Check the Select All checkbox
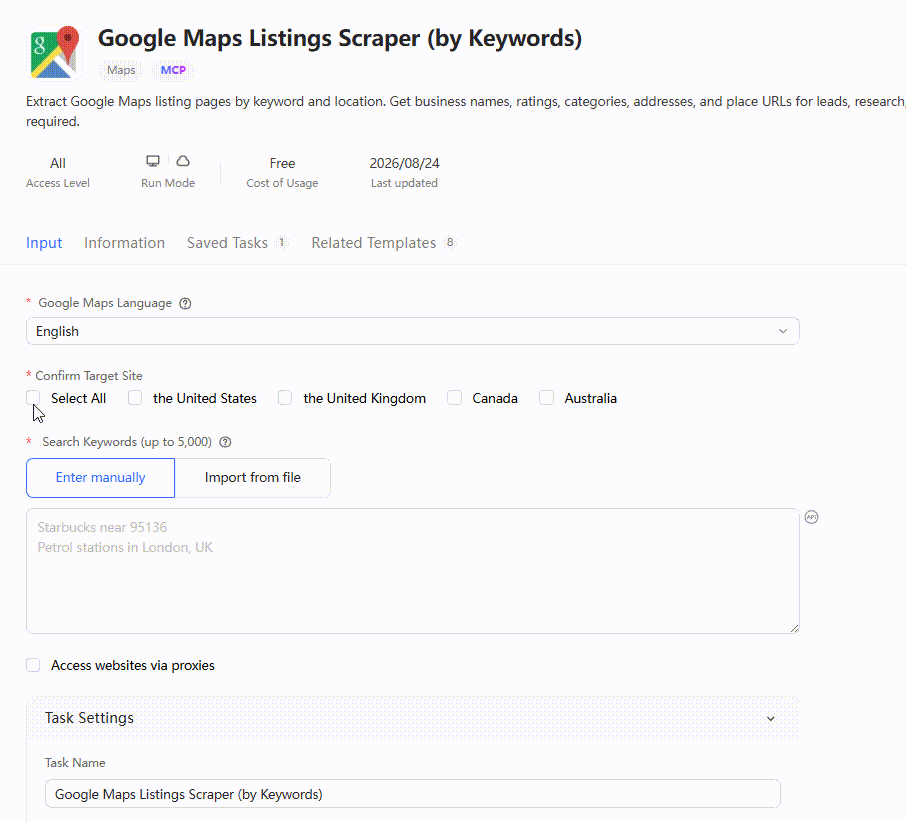Viewport: 906px width, 822px height. click(33, 397)
